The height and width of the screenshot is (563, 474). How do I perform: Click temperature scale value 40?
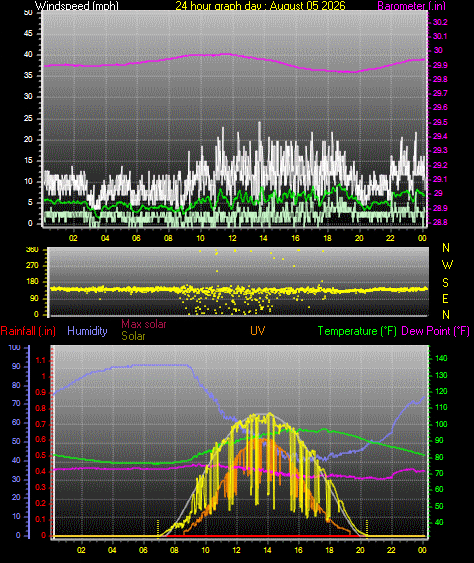coord(439,522)
